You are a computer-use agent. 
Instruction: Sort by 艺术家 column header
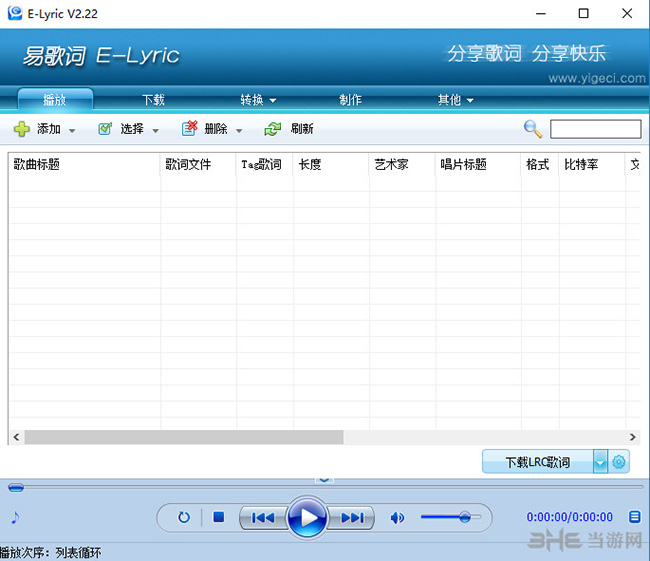click(402, 165)
